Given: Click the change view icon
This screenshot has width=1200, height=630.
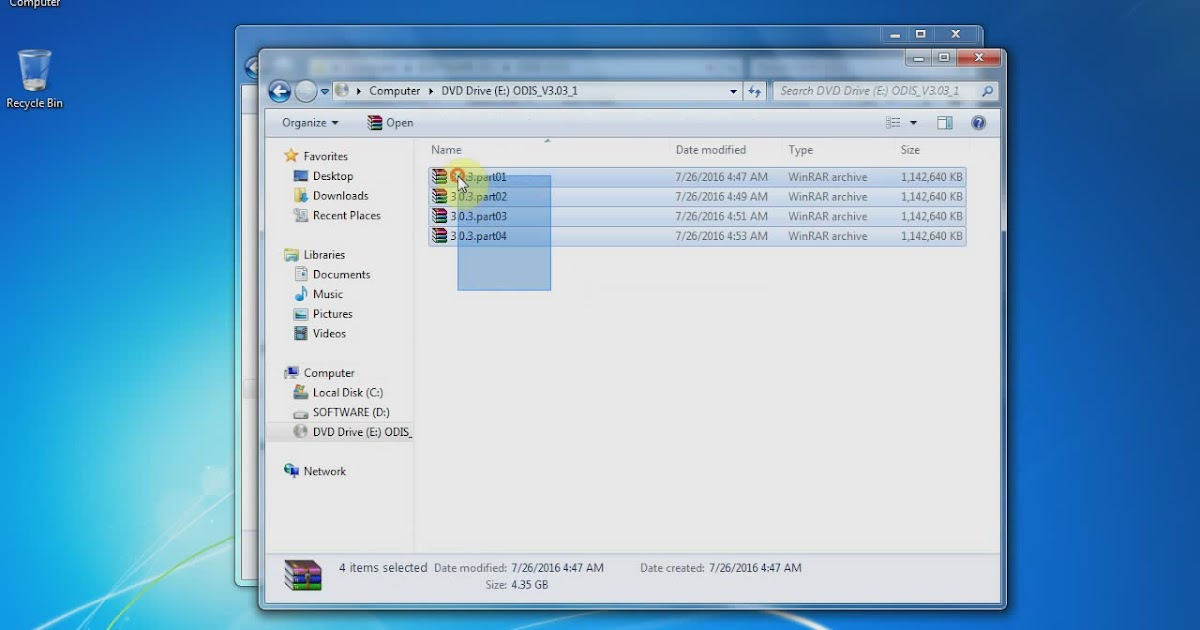Looking at the screenshot, I should pyautogui.click(x=894, y=123).
